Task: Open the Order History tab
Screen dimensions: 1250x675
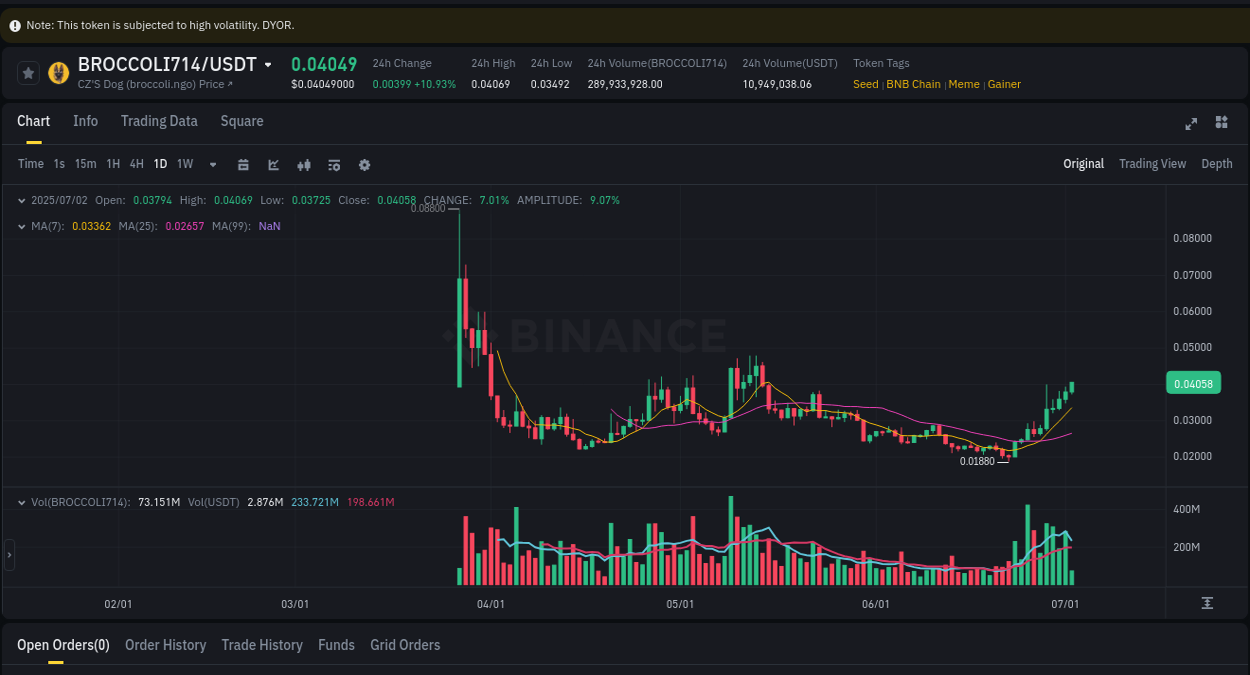Action: pos(165,645)
